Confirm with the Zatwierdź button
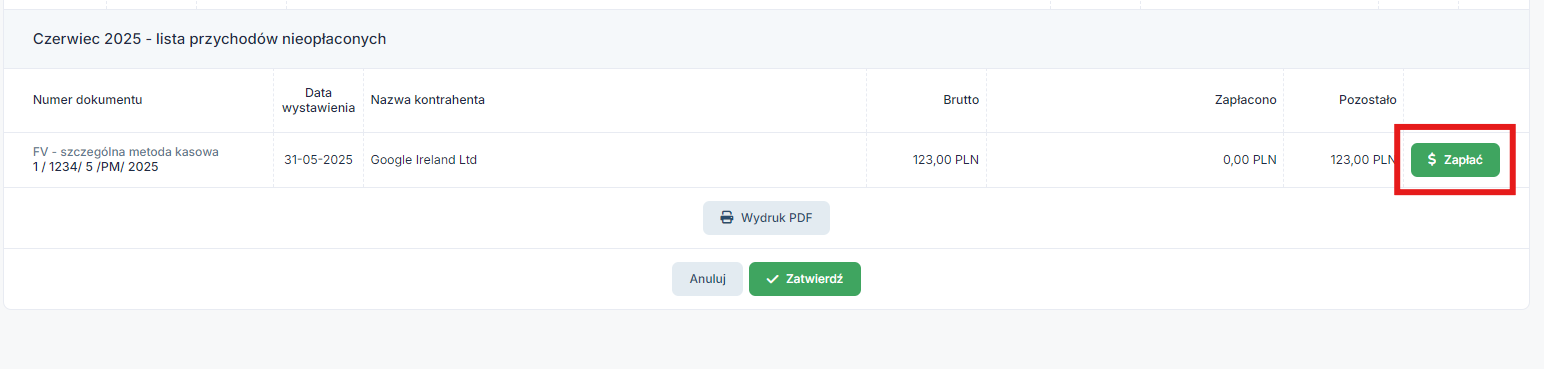The width and height of the screenshot is (1544, 369). tap(805, 279)
